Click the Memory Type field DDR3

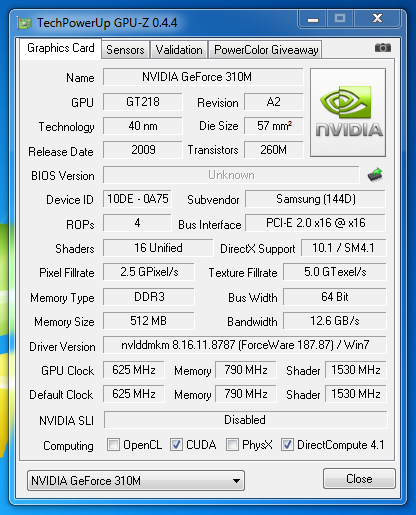149,297
